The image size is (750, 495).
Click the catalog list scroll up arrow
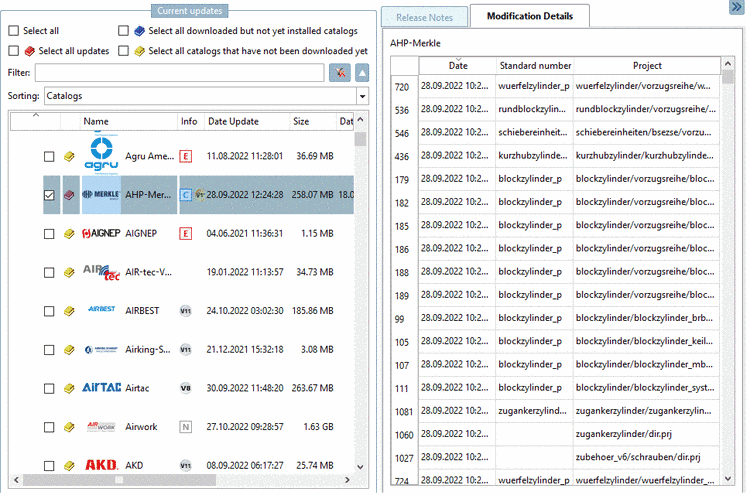point(360,120)
